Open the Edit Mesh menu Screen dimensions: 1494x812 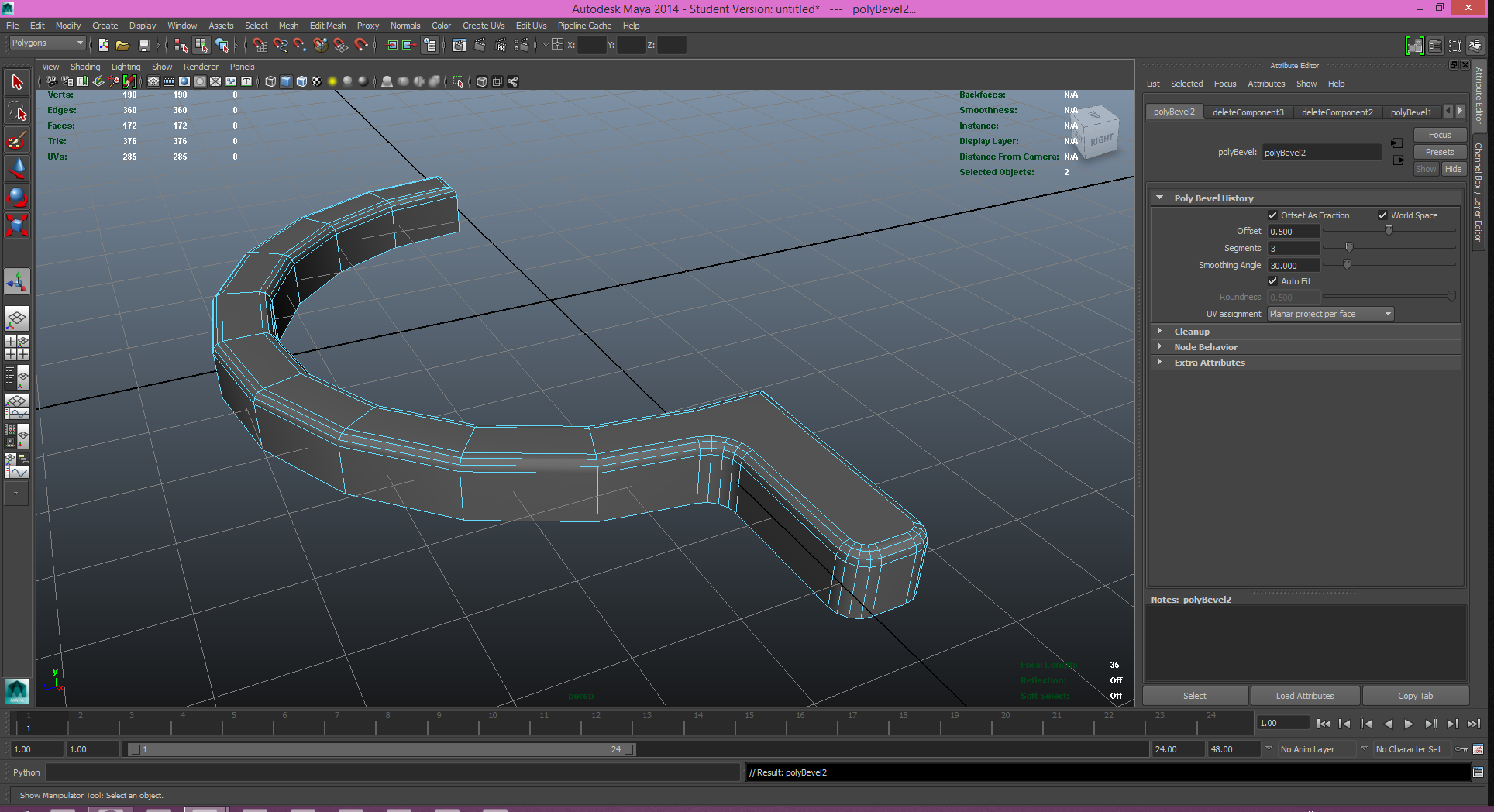(x=327, y=26)
